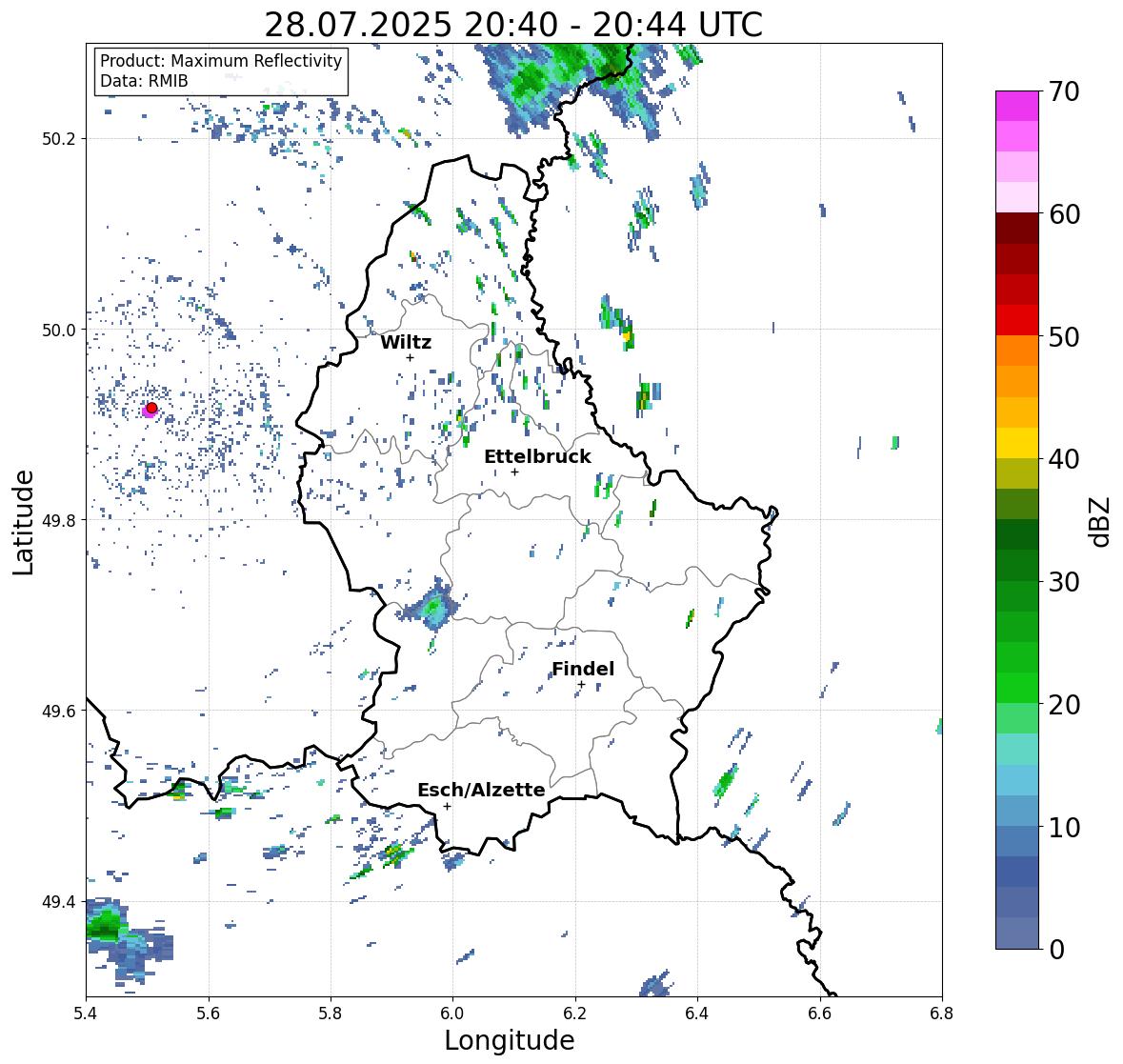Click the latitude tick label 49.6

tap(60, 711)
